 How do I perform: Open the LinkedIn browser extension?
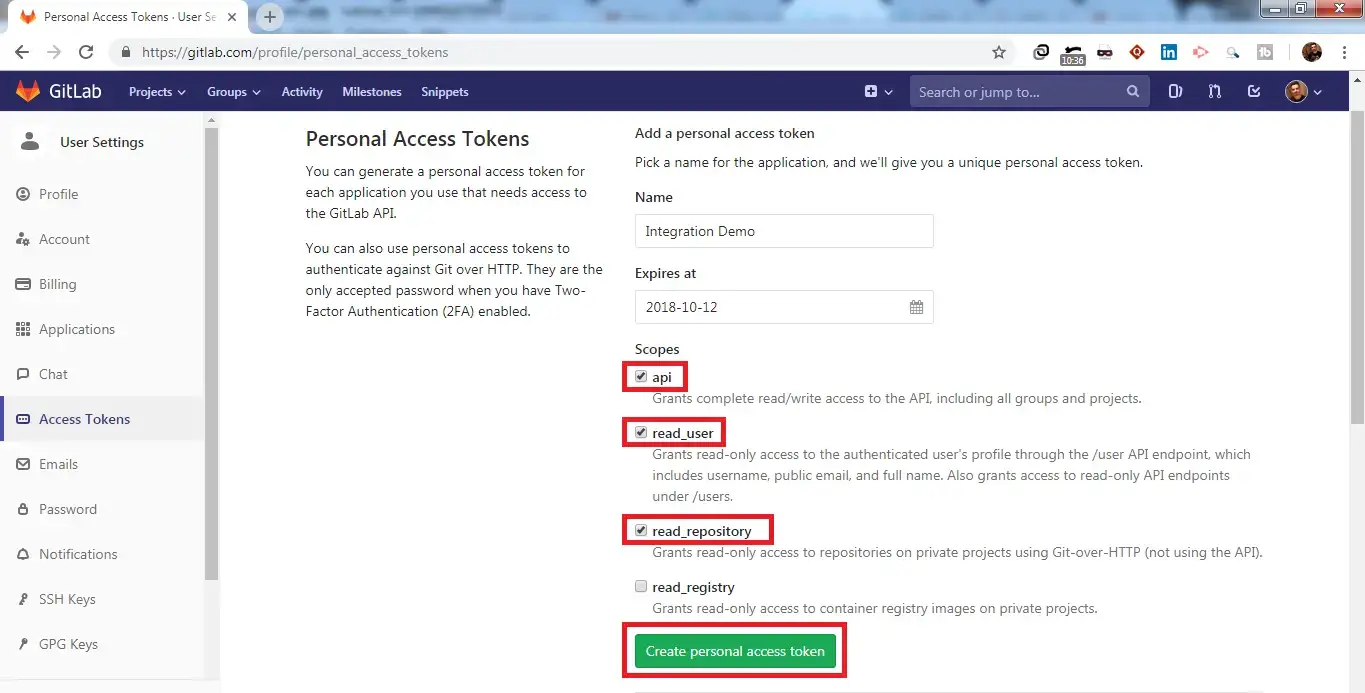(x=1168, y=52)
